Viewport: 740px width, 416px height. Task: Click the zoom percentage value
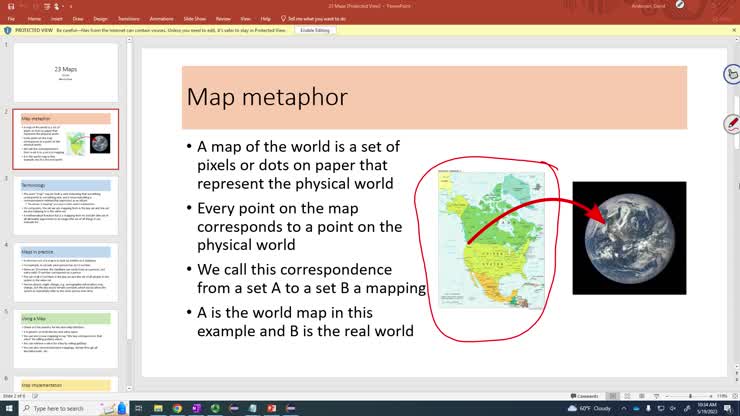pyautogui.click(x=722, y=396)
